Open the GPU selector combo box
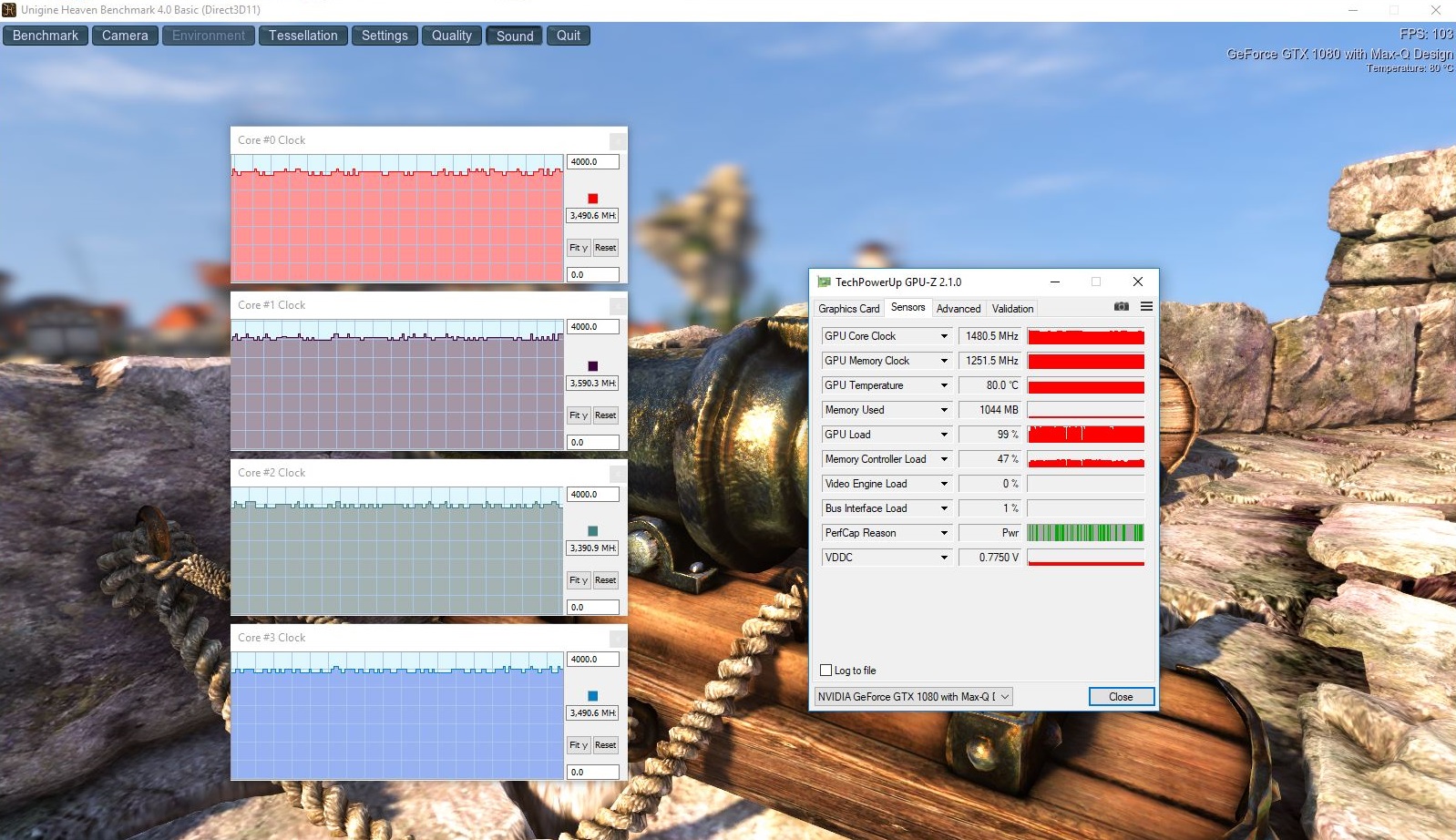 [x=913, y=697]
